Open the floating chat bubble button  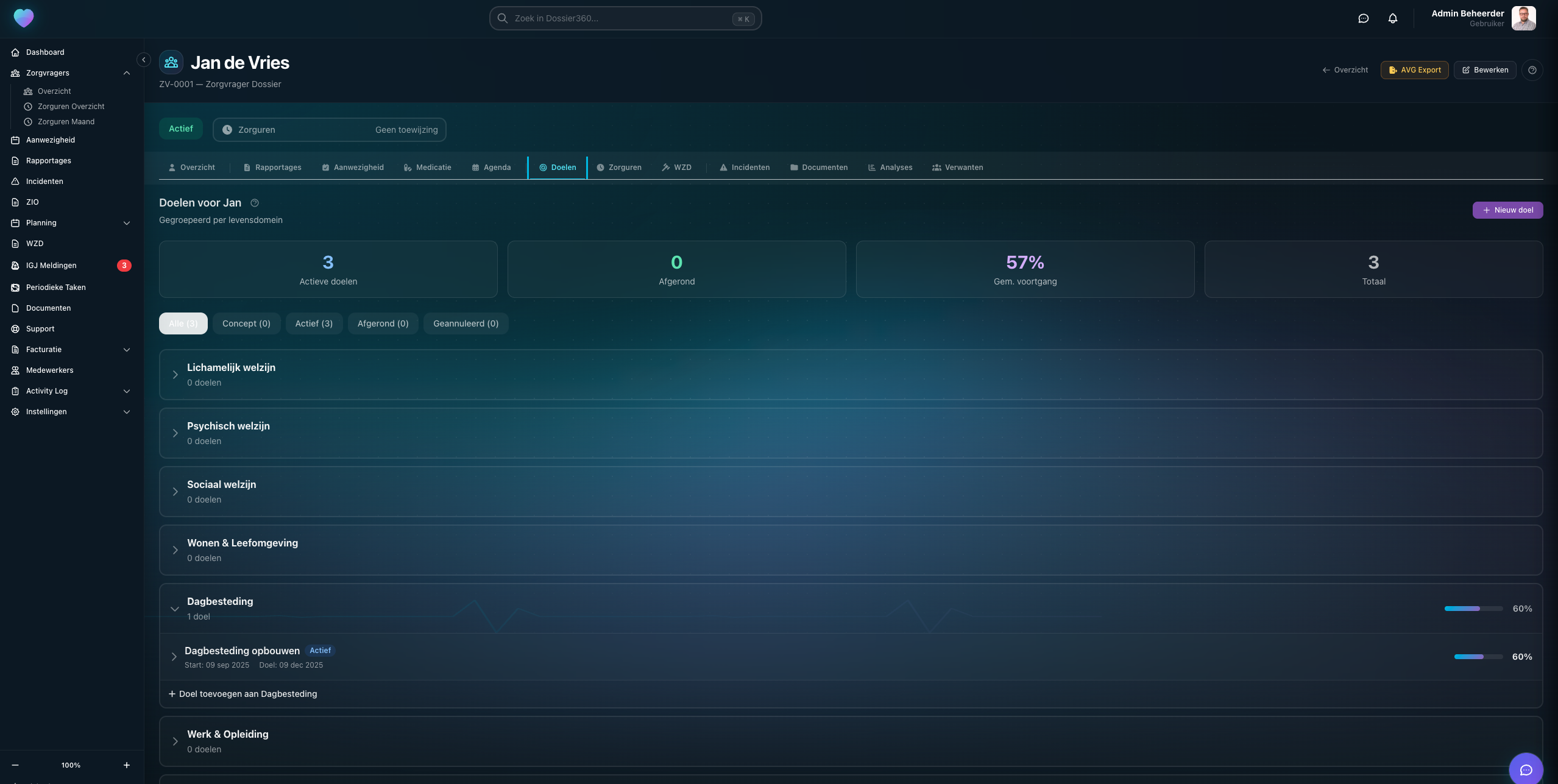pyautogui.click(x=1526, y=769)
